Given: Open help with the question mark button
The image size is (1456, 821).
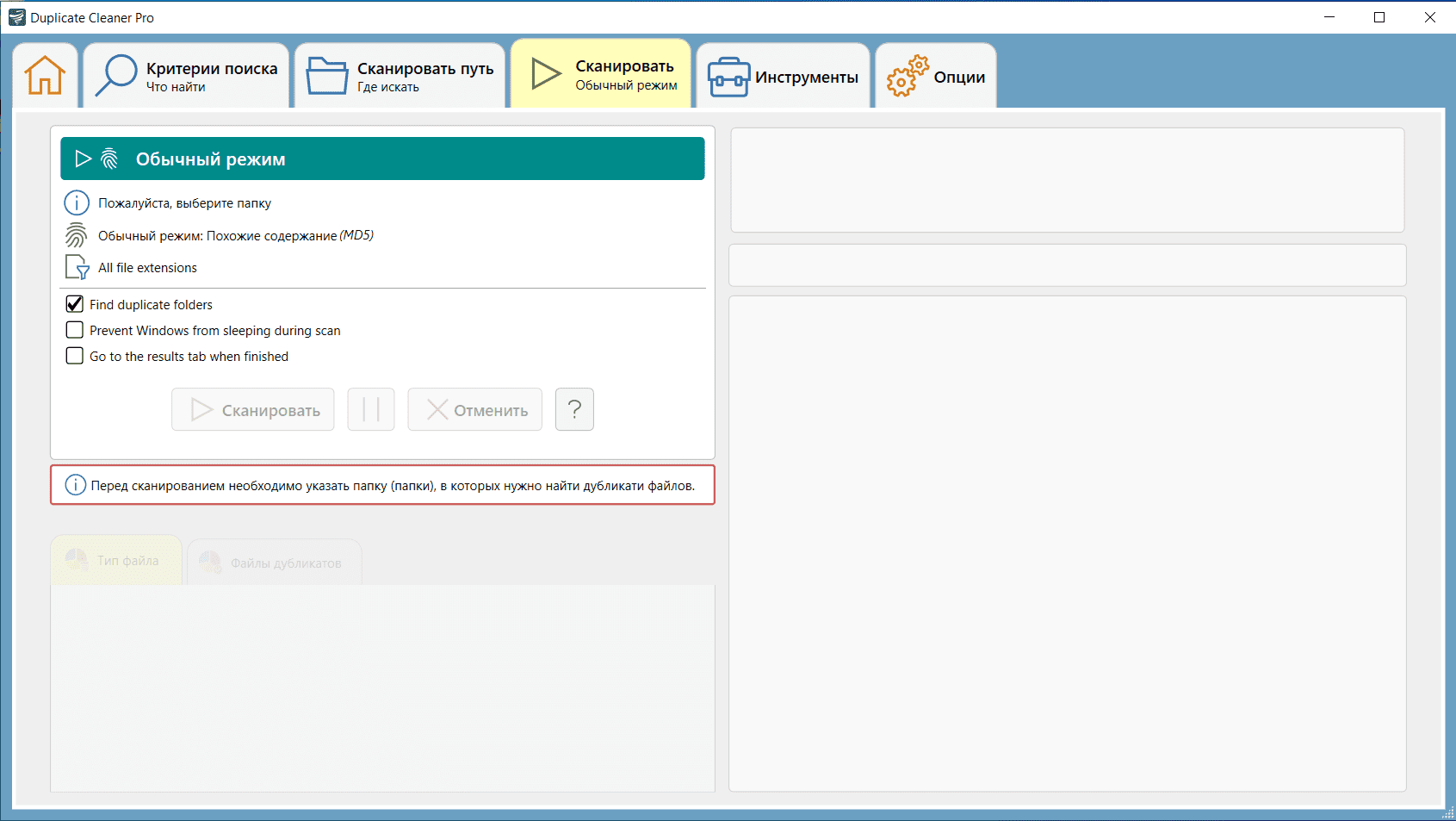Looking at the screenshot, I should pos(574,409).
